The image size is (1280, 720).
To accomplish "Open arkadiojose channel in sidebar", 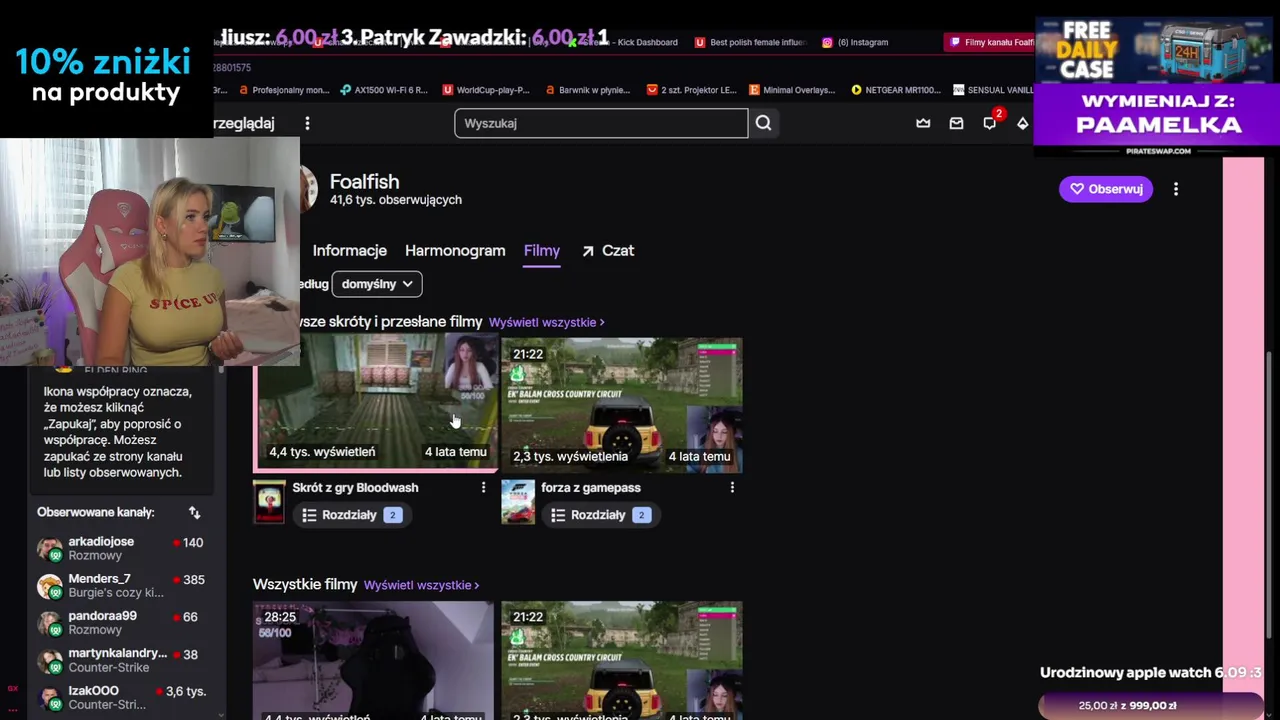I will [x=120, y=548].
